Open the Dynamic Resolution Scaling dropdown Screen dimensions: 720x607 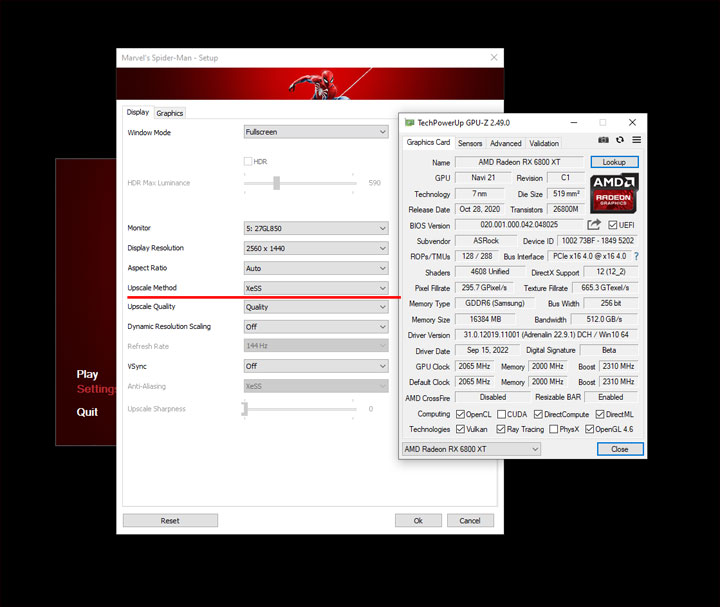tap(316, 326)
